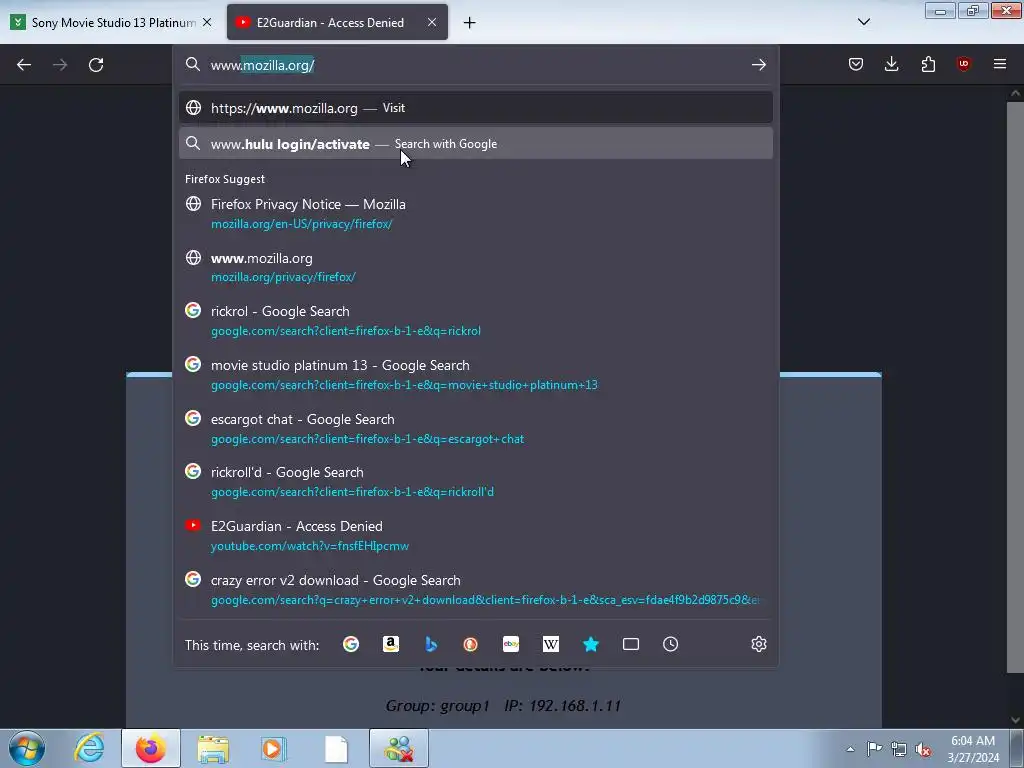Screen dimensions: 1024x768
Task: Open the uBlock Origin extension icon
Action: (963, 64)
